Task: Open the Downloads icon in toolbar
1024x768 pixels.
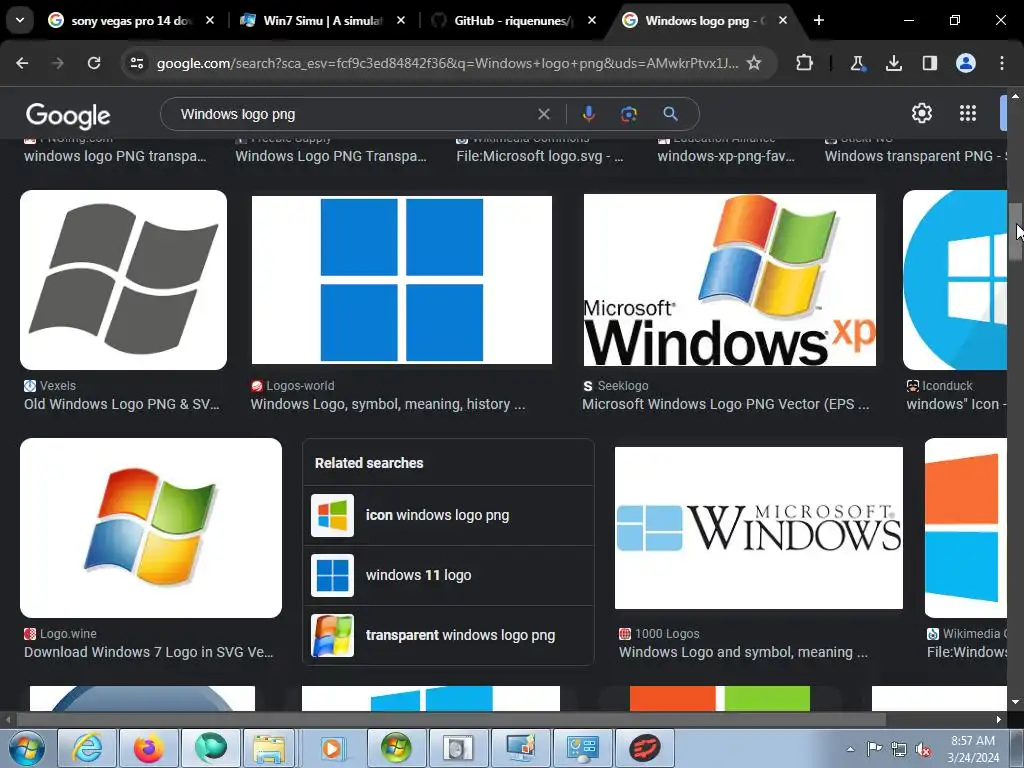Action: pos(893,63)
